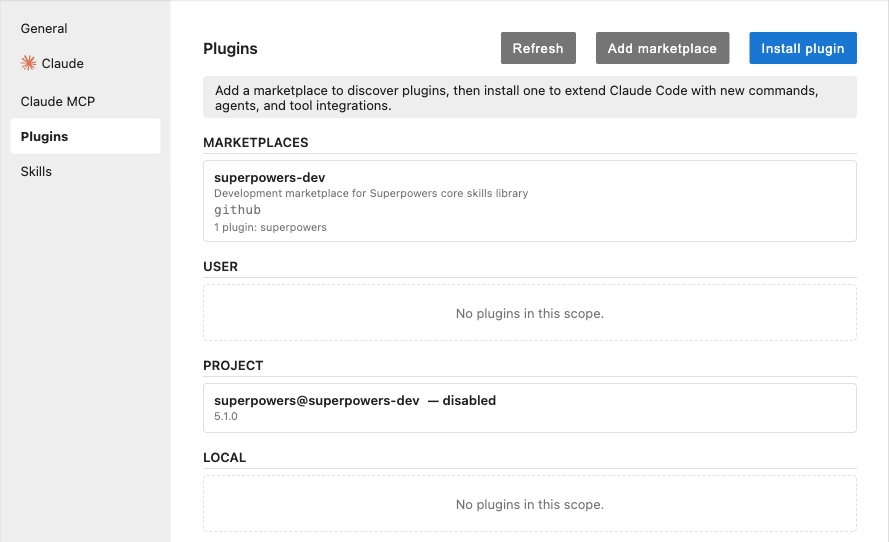Click the empty LOCAL scope placeholder box

[x=530, y=503]
